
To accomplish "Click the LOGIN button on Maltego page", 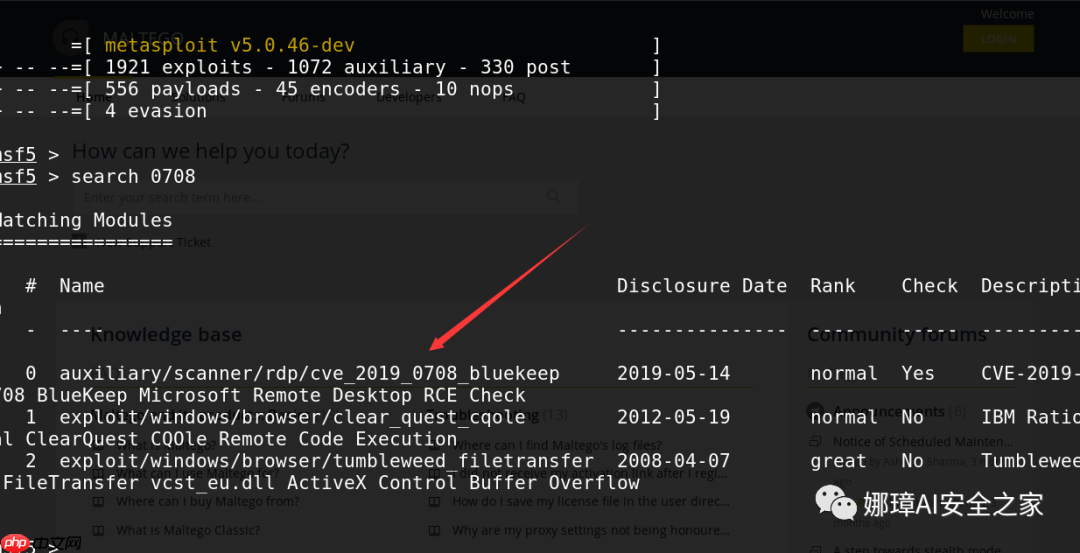I will click(x=998, y=39).
